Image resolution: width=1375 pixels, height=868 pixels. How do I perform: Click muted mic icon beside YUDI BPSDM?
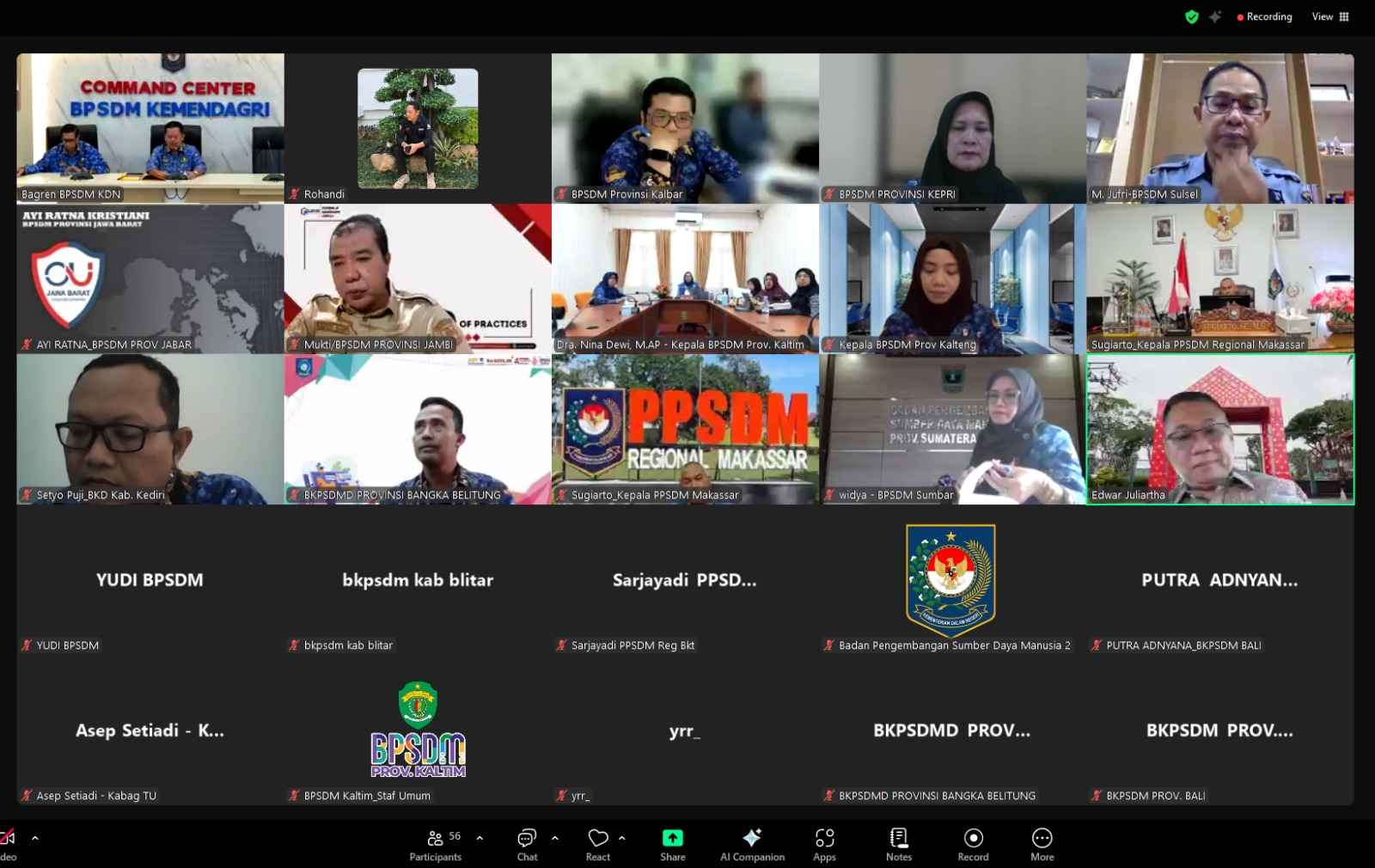27,645
